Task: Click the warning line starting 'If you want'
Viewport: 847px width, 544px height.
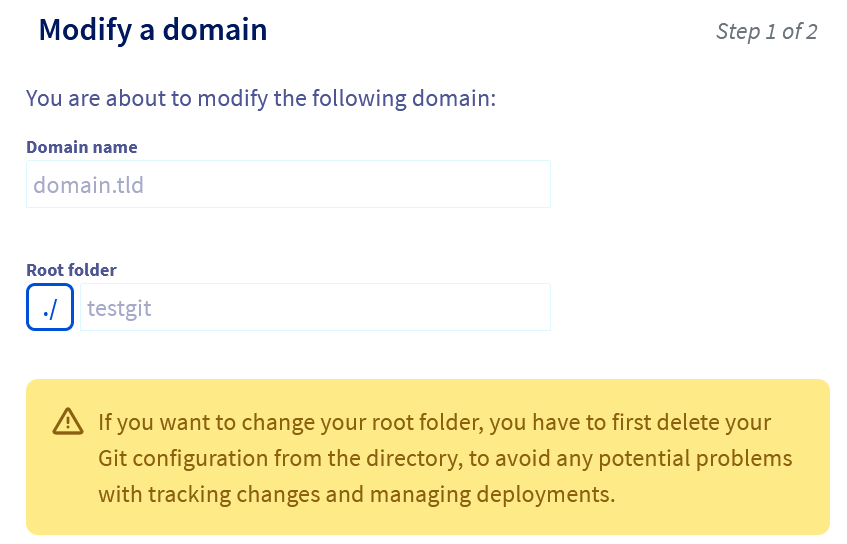Action: 434,422
